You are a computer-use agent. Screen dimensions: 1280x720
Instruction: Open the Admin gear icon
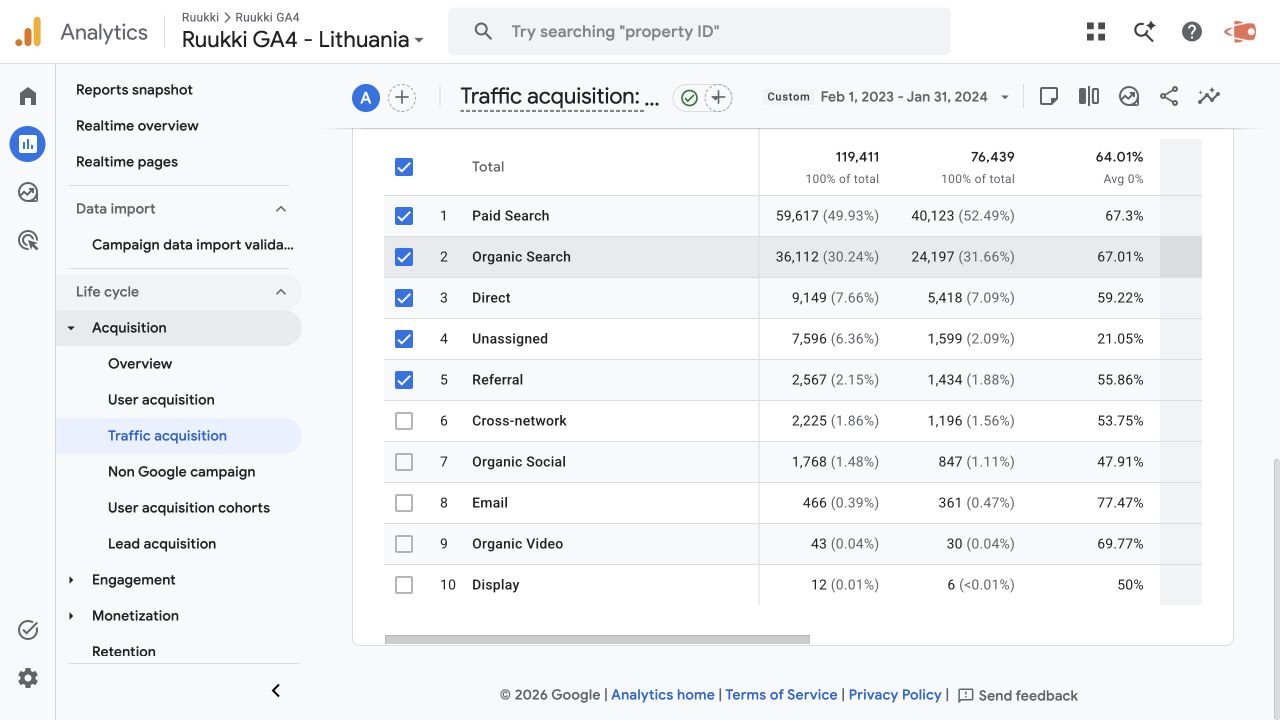28,678
